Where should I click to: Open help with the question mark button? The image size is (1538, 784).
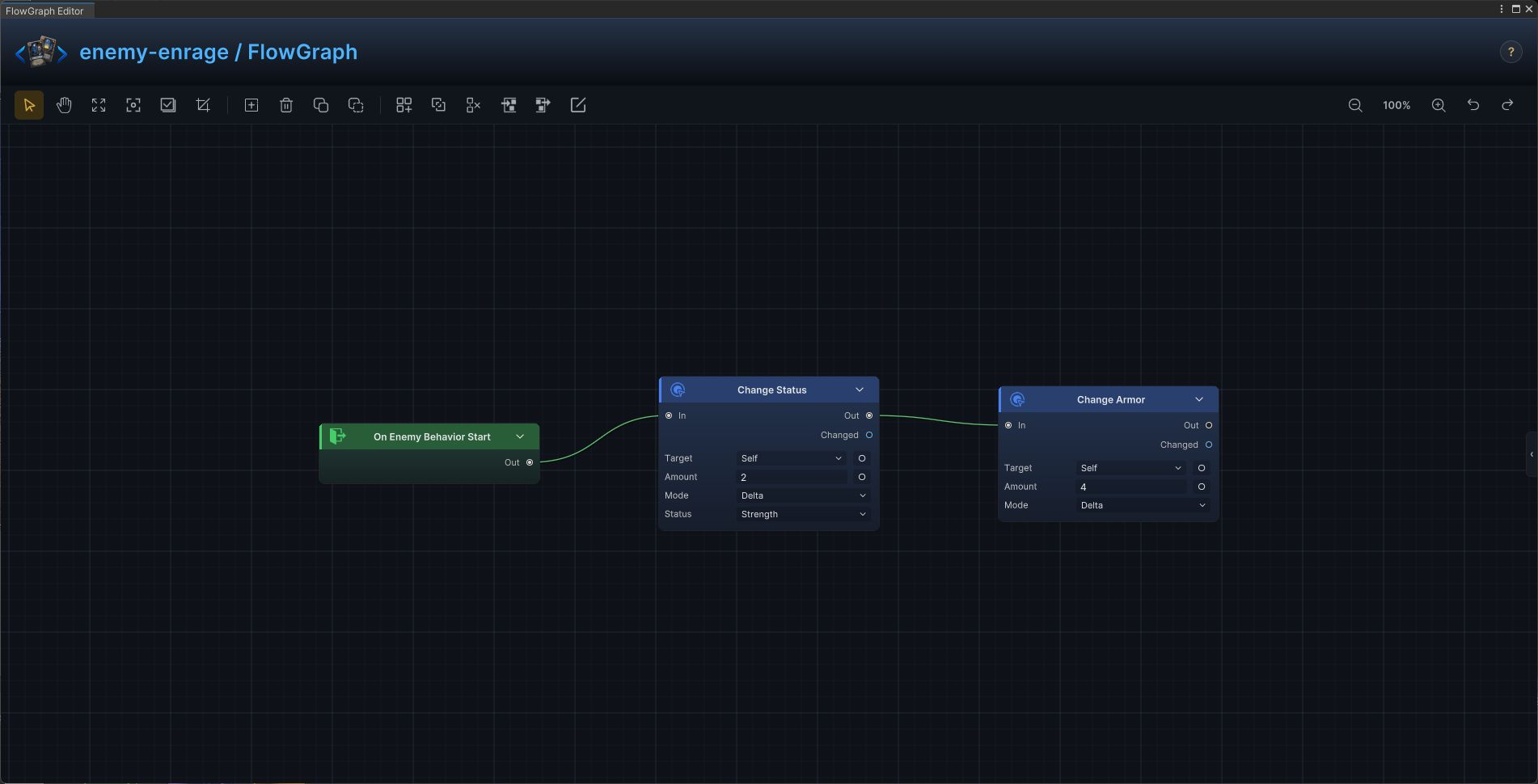[x=1511, y=52]
